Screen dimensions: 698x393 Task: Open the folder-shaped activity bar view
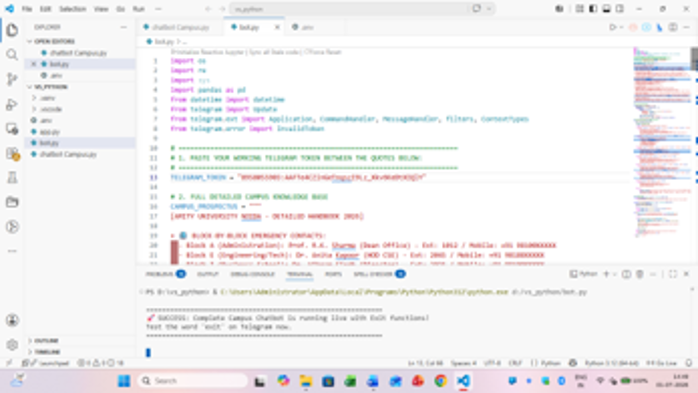(12, 202)
